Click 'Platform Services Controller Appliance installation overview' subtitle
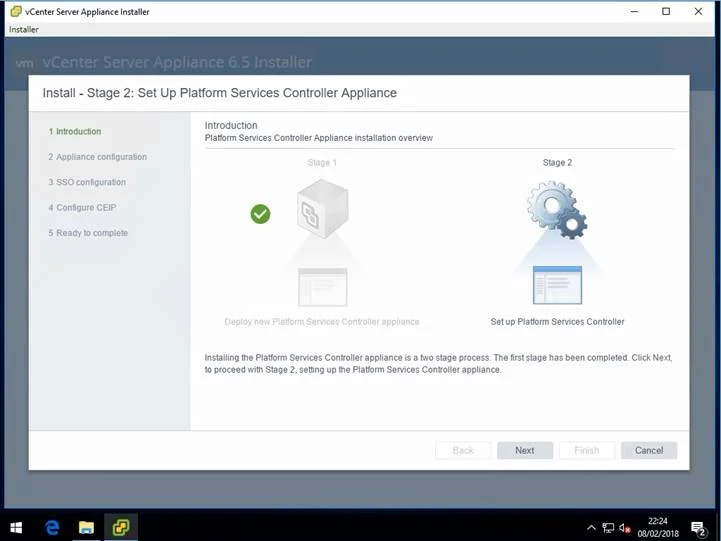Image resolution: width=721 pixels, height=541 pixels. [319, 138]
